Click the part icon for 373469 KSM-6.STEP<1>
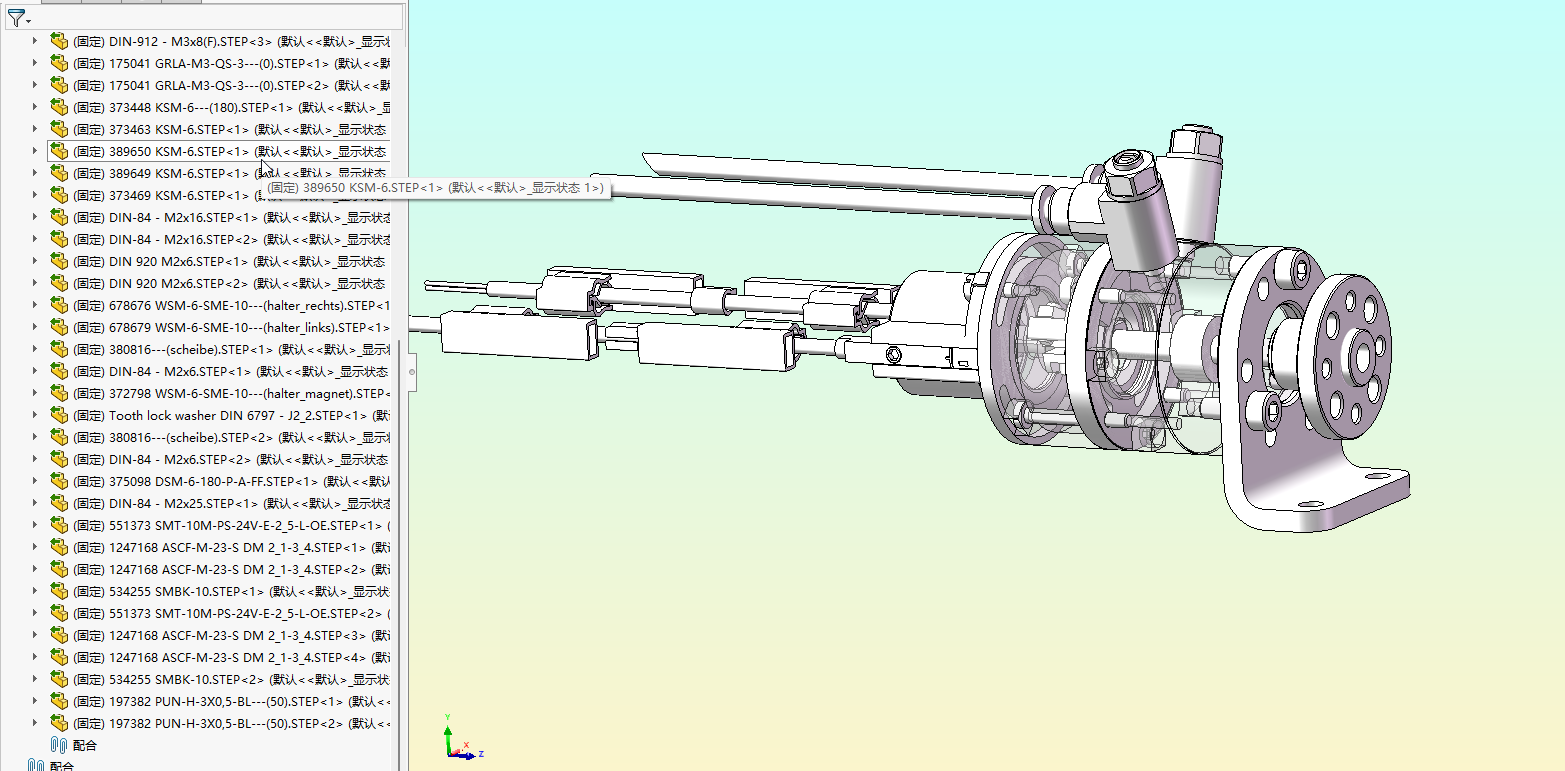This screenshot has height=771, width=1565. [59, 195]
